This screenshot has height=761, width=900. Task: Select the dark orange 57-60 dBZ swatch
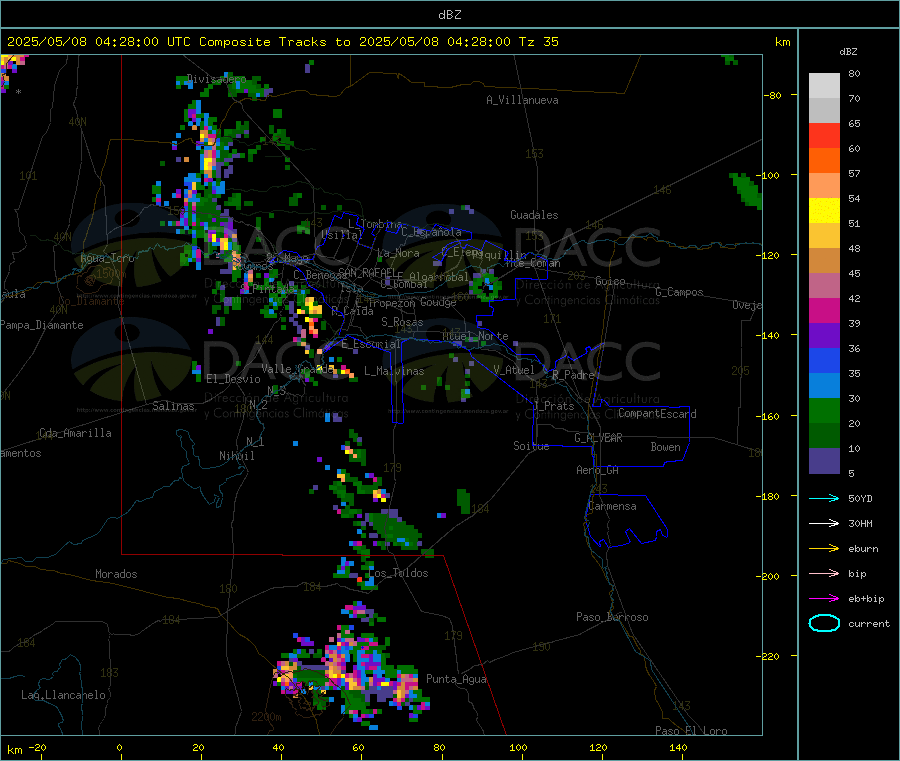824,161
